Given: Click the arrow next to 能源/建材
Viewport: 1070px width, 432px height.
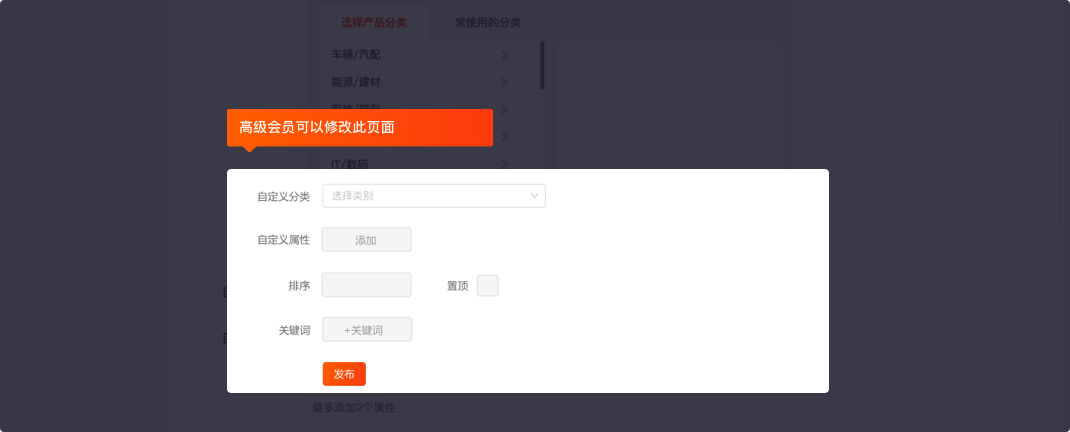Looking at the screenshot, I should [x=505, y=82].
